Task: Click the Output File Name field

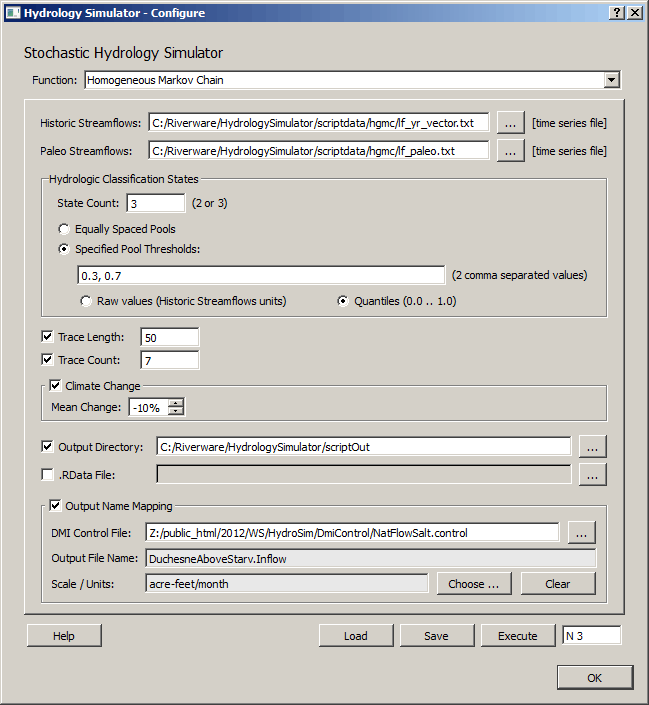Action: pyautogui.click(x=371, y=559)
